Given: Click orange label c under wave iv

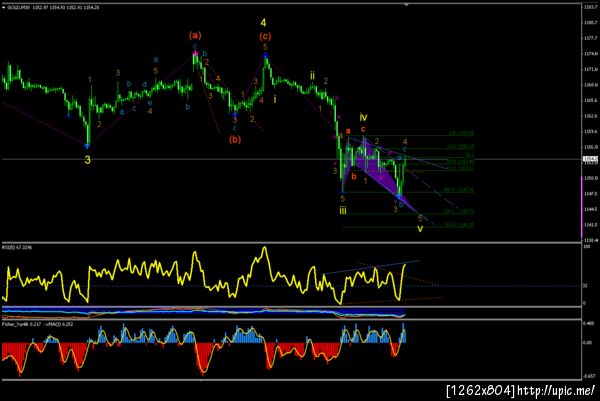Looking at the screenshot, I should coord(363,129).
